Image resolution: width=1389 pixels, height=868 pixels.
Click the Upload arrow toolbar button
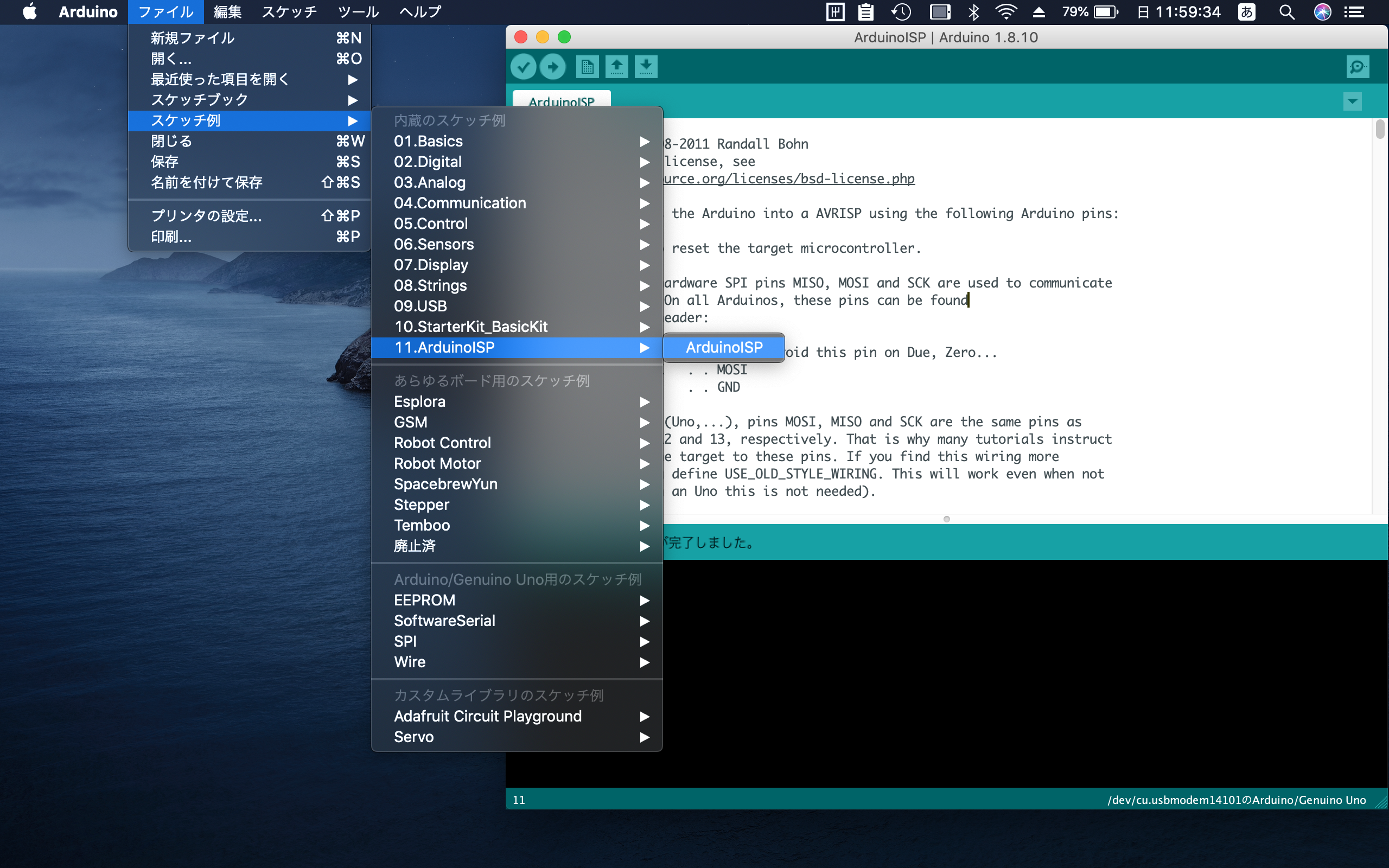point(553,67)
